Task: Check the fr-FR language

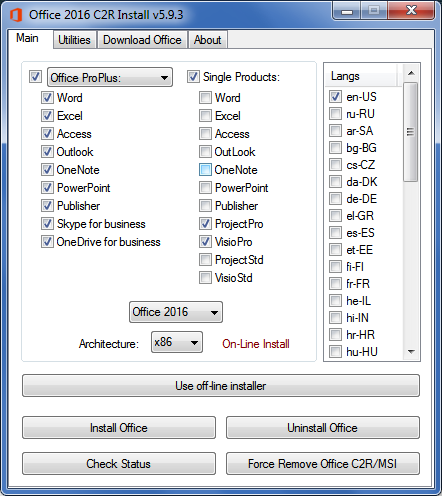Action: [335, 284]
